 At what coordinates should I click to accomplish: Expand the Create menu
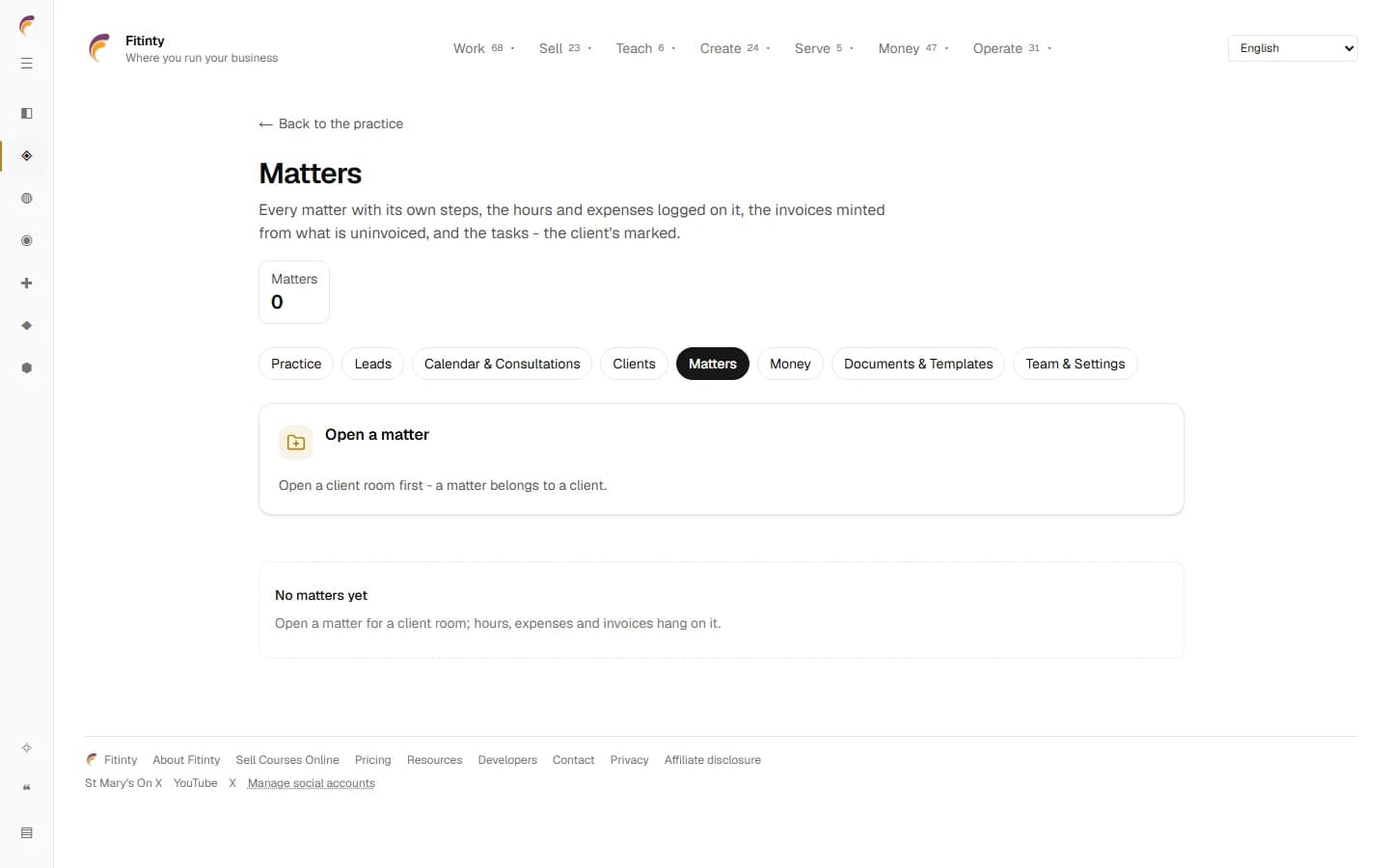click(734, 48)
